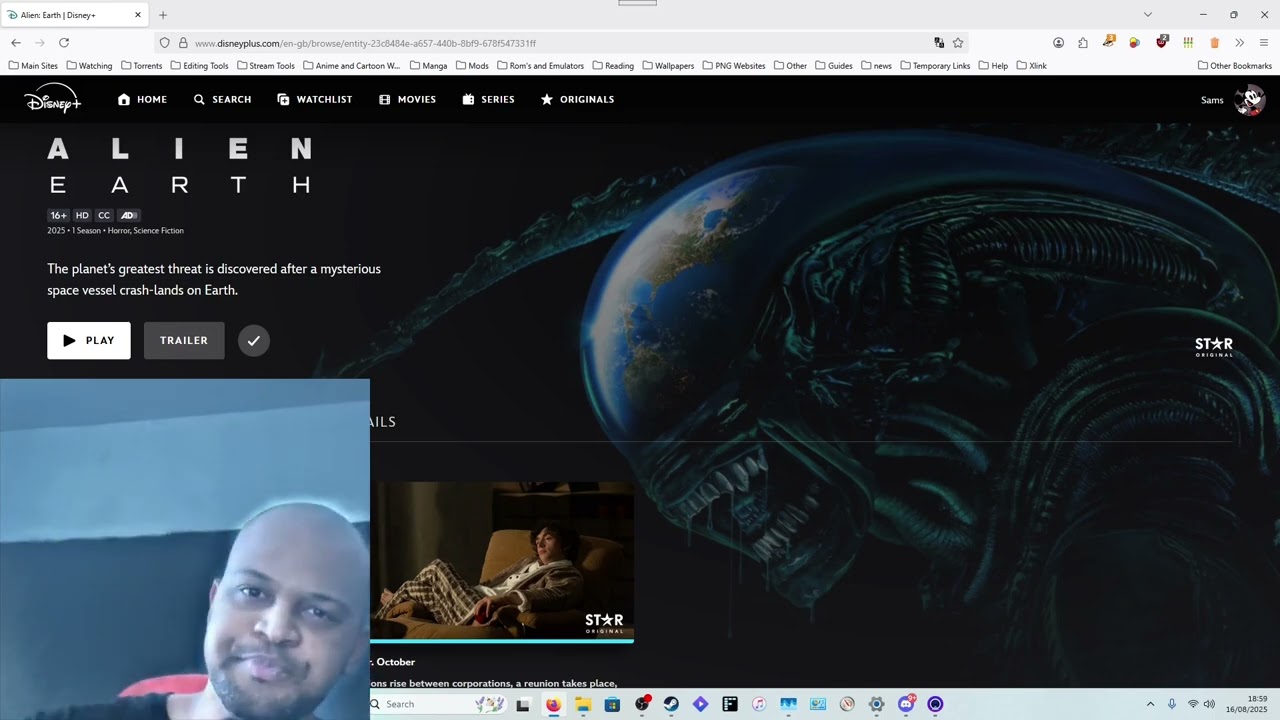Click the browser back arrow

pyautogui.click(x=16, y=43)
